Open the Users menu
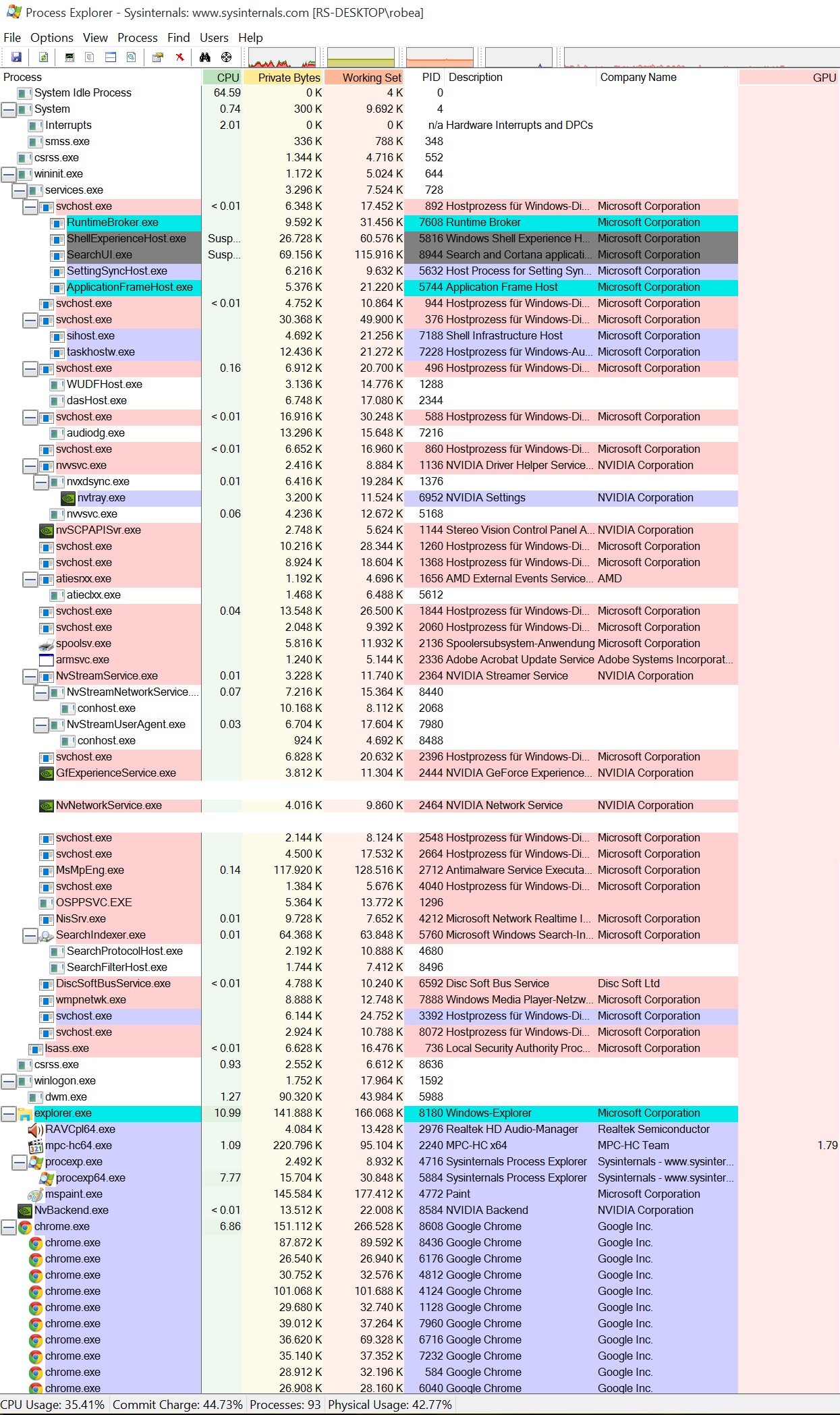The height and width of the screenshot is (1415, 840). (214, 38)
